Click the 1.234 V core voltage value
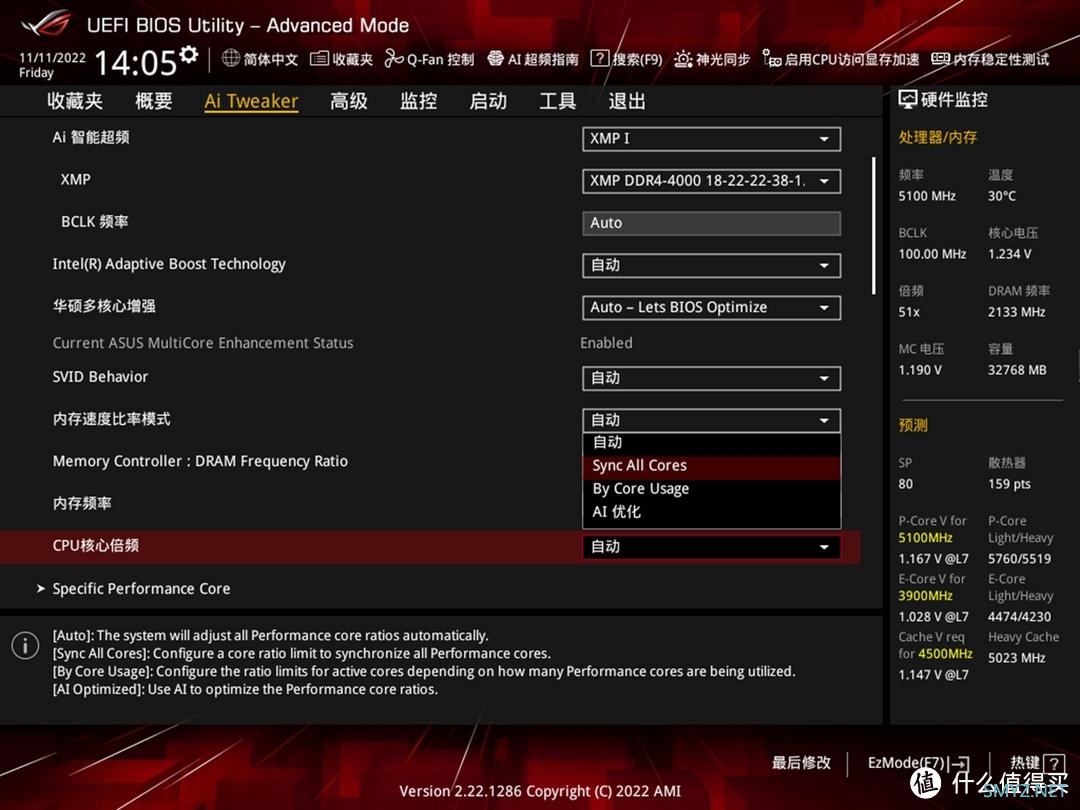Viewport: 1080px width, 810px height. coord(1010,254)
